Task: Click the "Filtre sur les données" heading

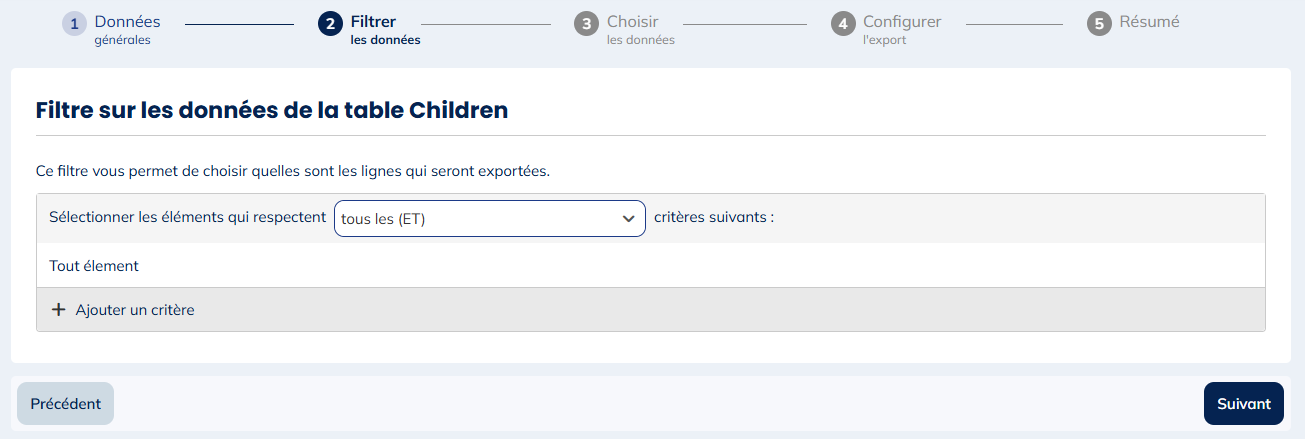Action: click(x=272, y=110)
